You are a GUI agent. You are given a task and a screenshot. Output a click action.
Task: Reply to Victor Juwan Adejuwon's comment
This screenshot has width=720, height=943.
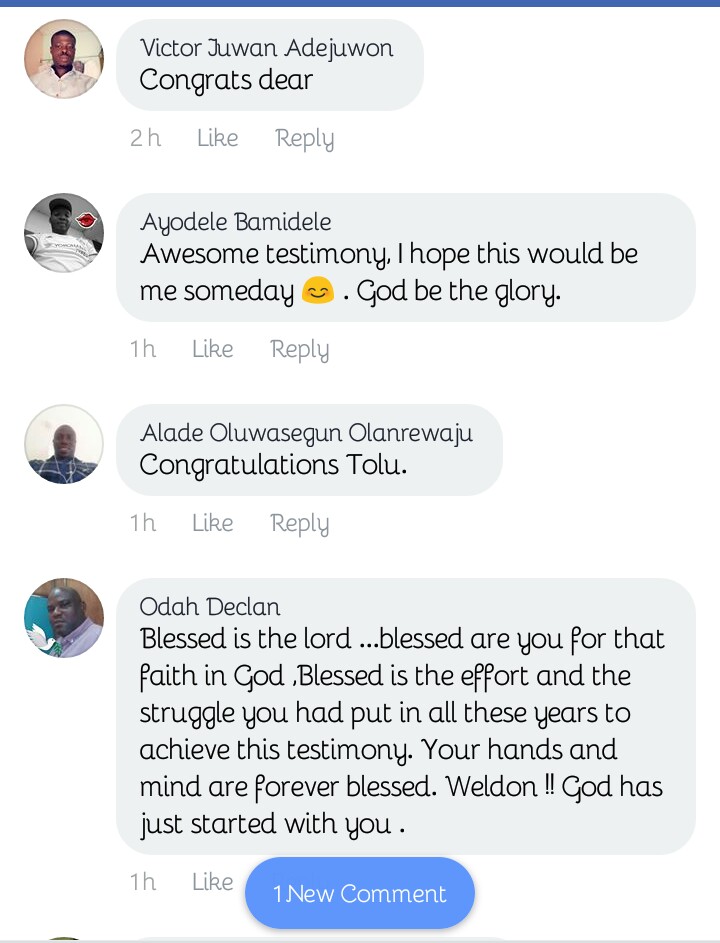coord(304,138)
